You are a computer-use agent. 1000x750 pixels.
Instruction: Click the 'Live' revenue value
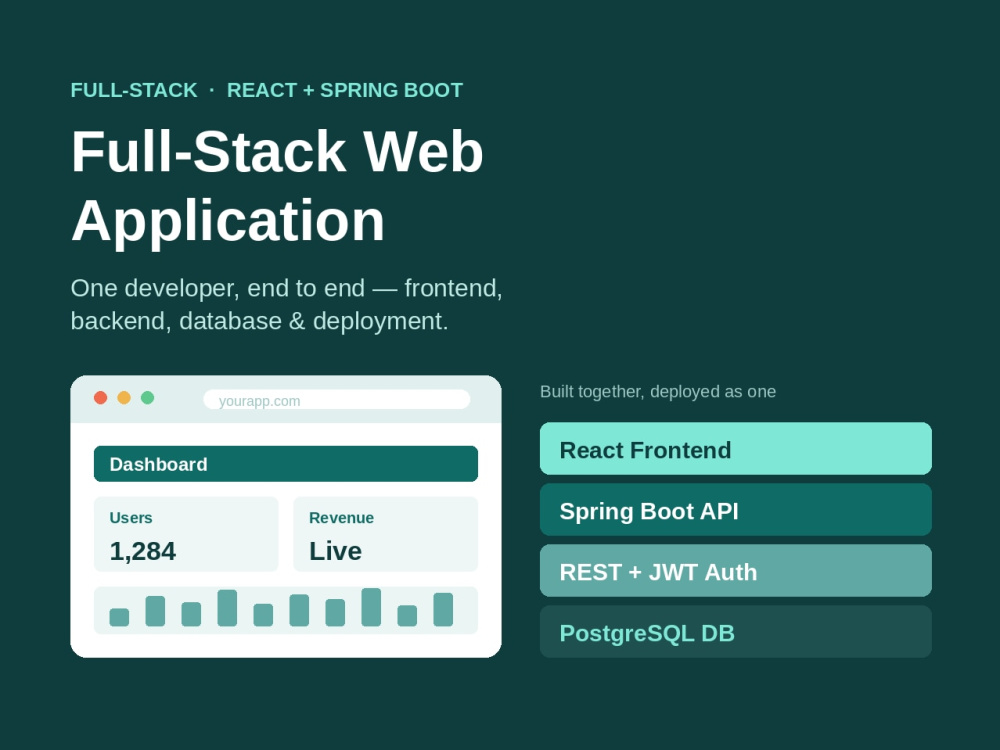335,551
